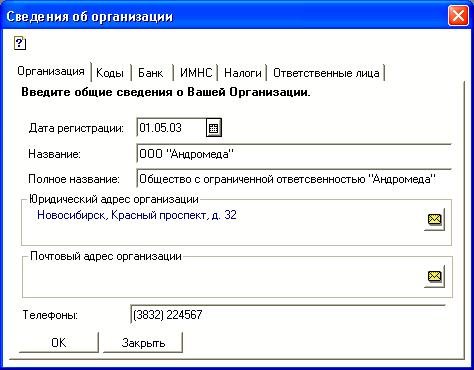Click the window title Сведения об организации
This screenshot has height=370, width=474.
point(90,16)
